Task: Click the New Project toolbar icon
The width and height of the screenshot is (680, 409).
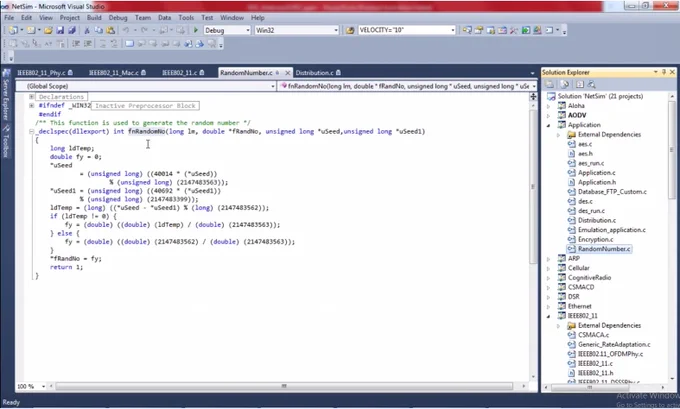Action: (x=13, y=30)
